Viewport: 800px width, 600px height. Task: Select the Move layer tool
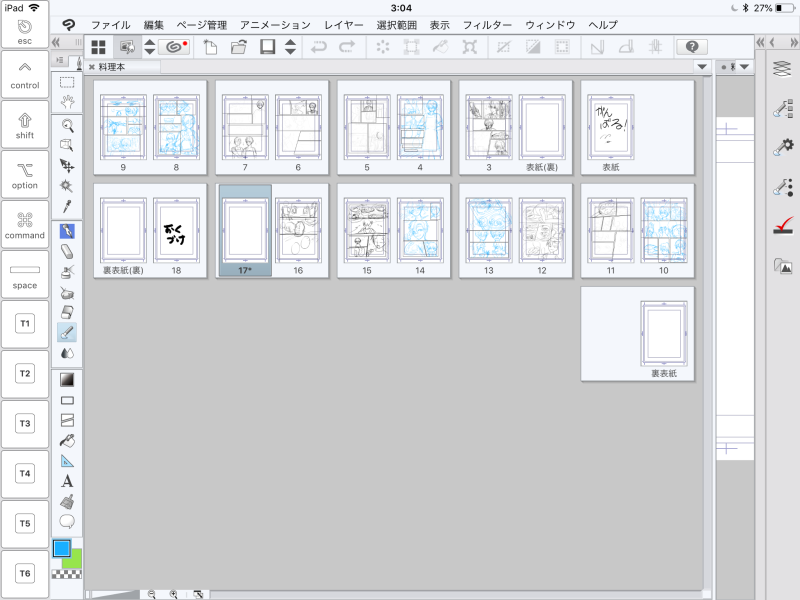tap(67, 166)
